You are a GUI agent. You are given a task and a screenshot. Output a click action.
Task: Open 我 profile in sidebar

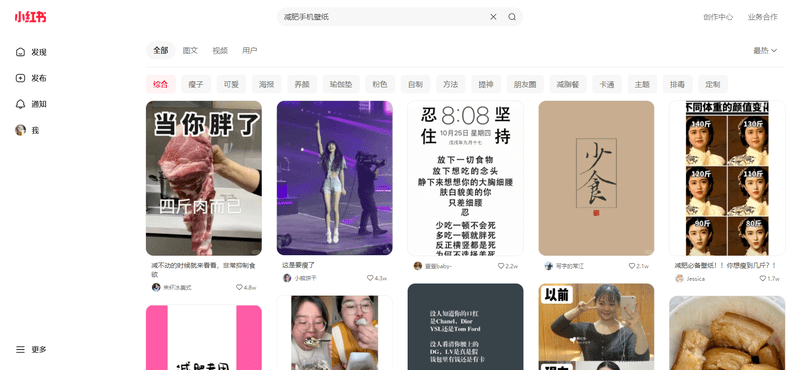pos(27,130)
